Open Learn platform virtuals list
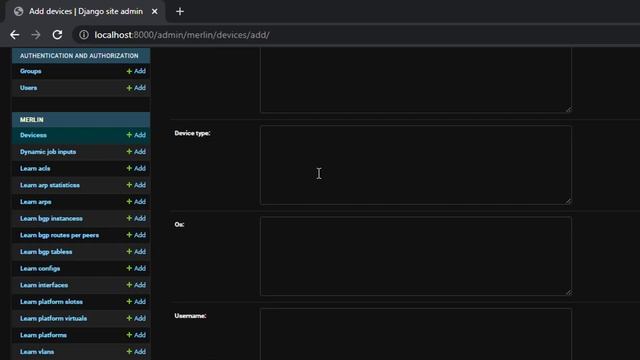 [x=53, y=318]
